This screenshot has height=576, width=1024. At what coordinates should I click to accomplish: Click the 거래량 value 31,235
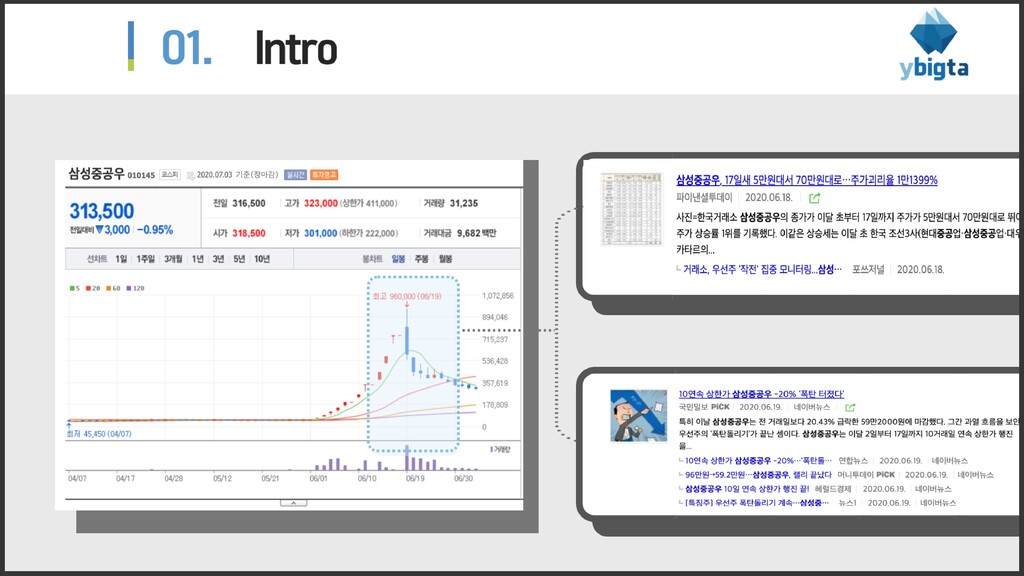[x=464, y=203]
